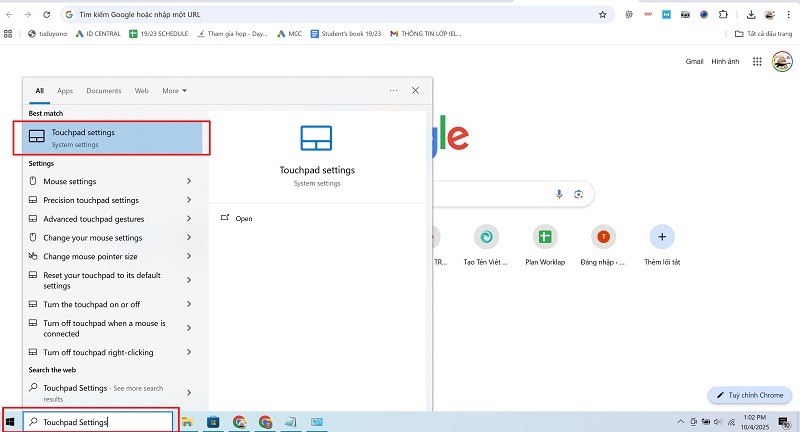This screenshot has height=432, width=800.
Task: Open the Touchpad settings best match result
Action: (x=113, y=138)
